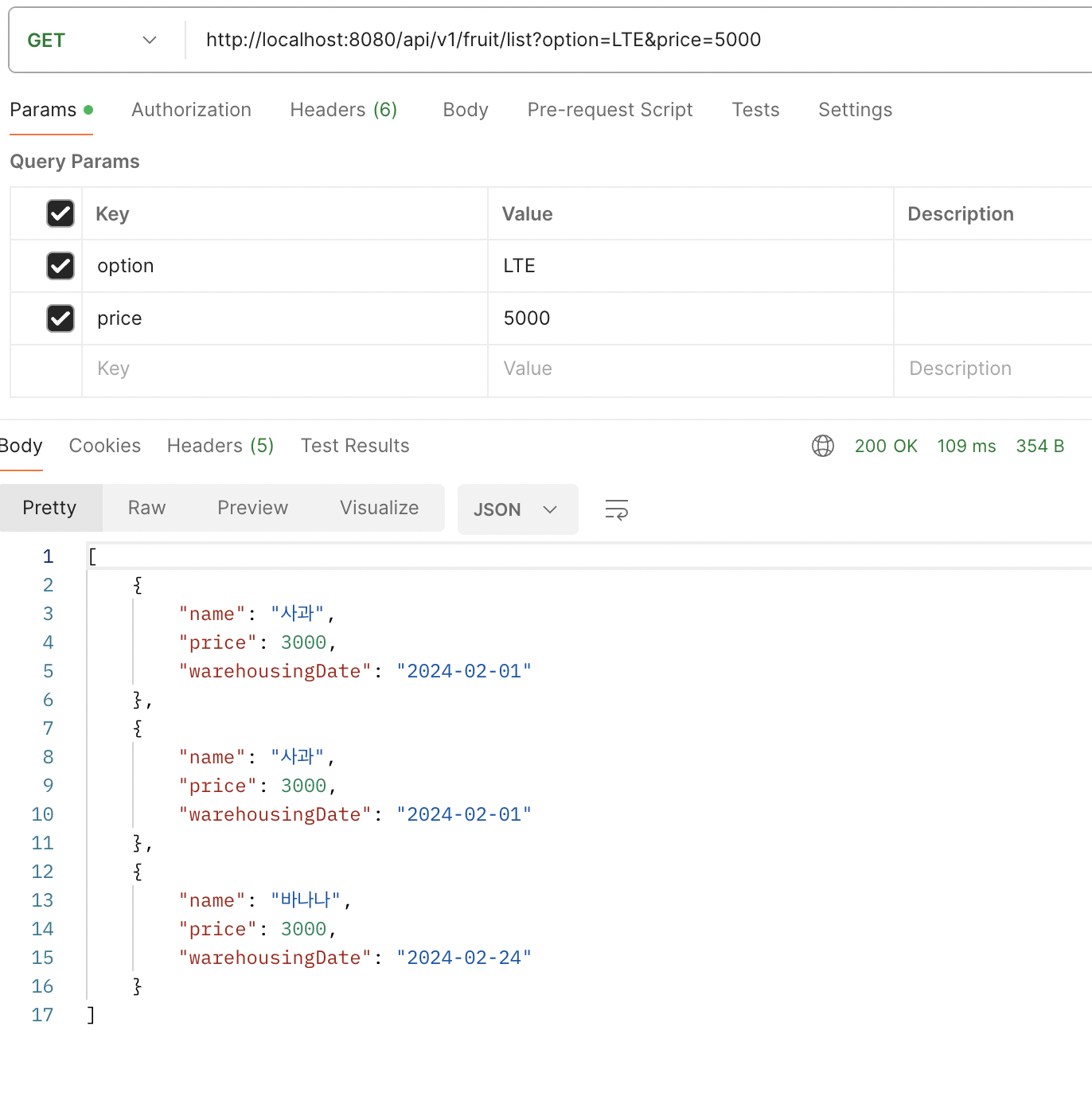Open the Settings tab
Viewport: 1092px width, 1116px height.
(x=855, y=110)
